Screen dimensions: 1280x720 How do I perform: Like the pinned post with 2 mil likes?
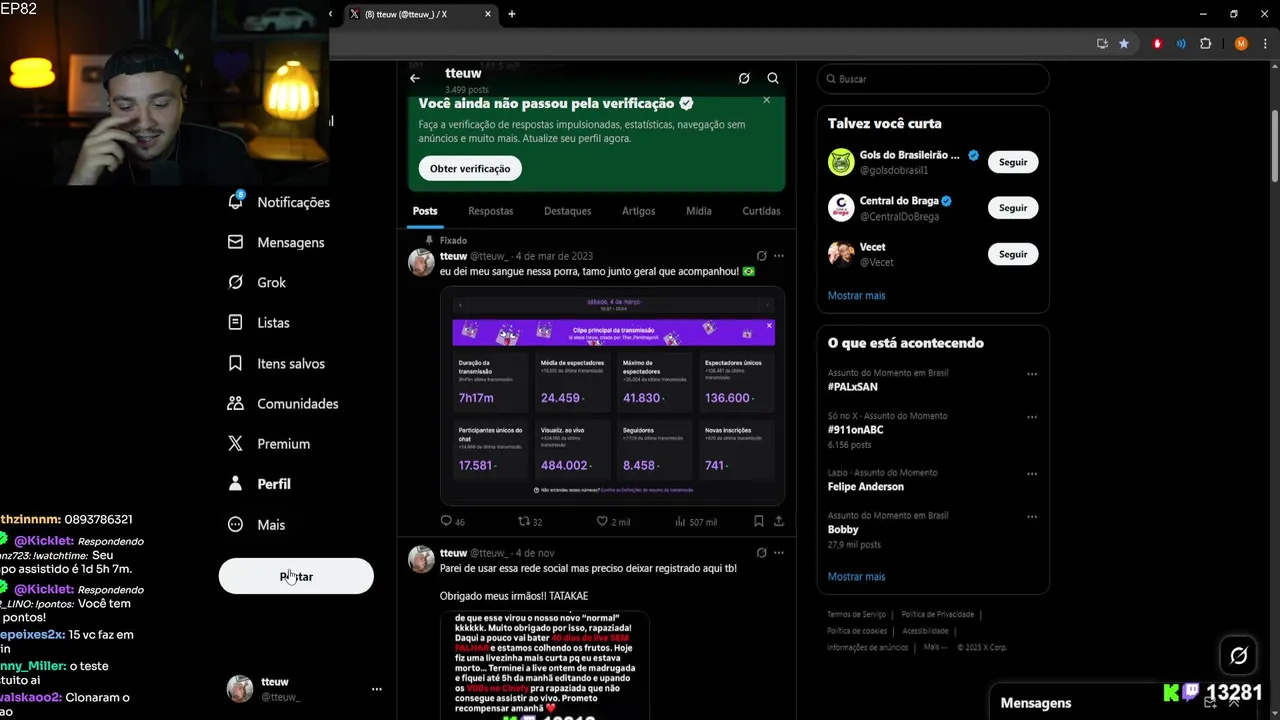(x=602, y=521)
